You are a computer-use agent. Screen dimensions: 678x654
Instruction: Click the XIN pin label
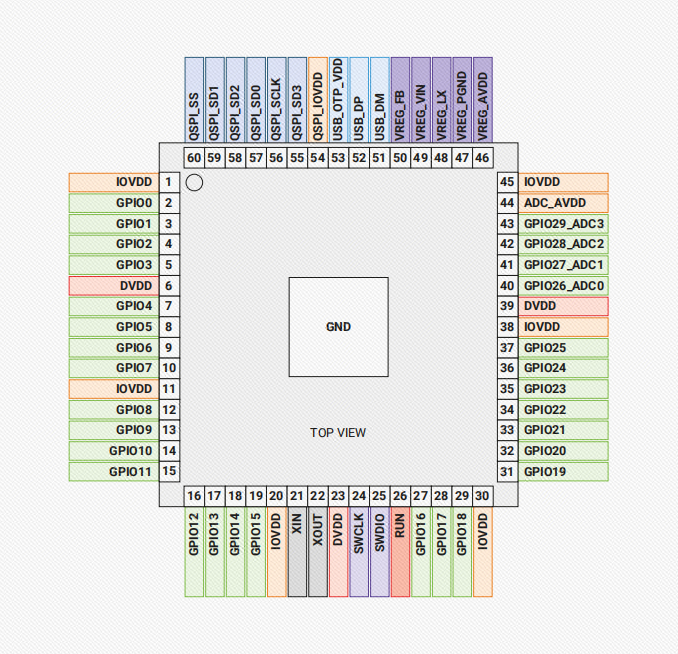(297, 552)
